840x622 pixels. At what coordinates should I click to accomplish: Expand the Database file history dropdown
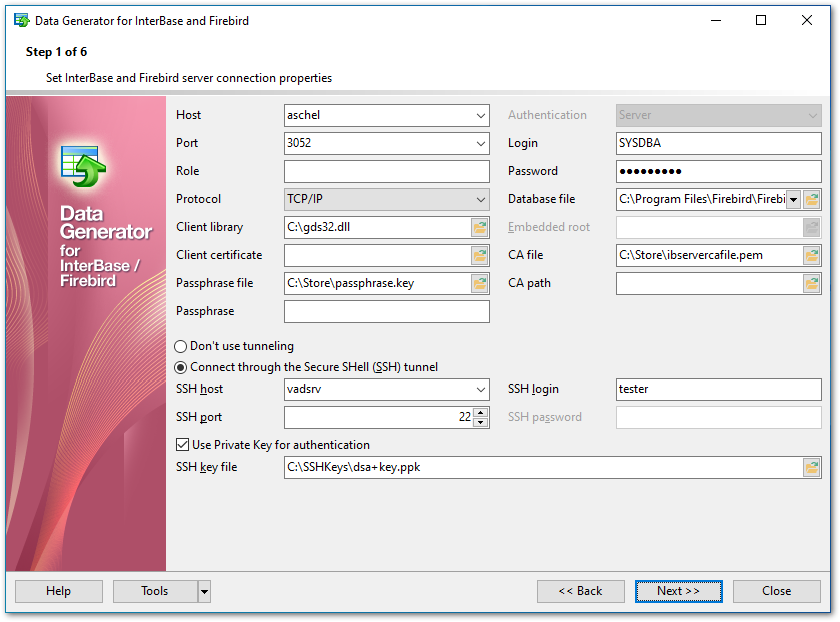794,199
